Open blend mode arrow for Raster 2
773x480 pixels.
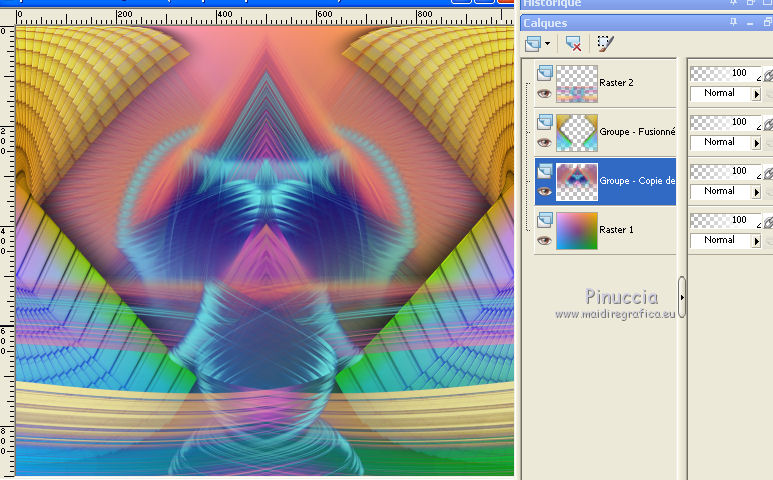click(756, 94)
